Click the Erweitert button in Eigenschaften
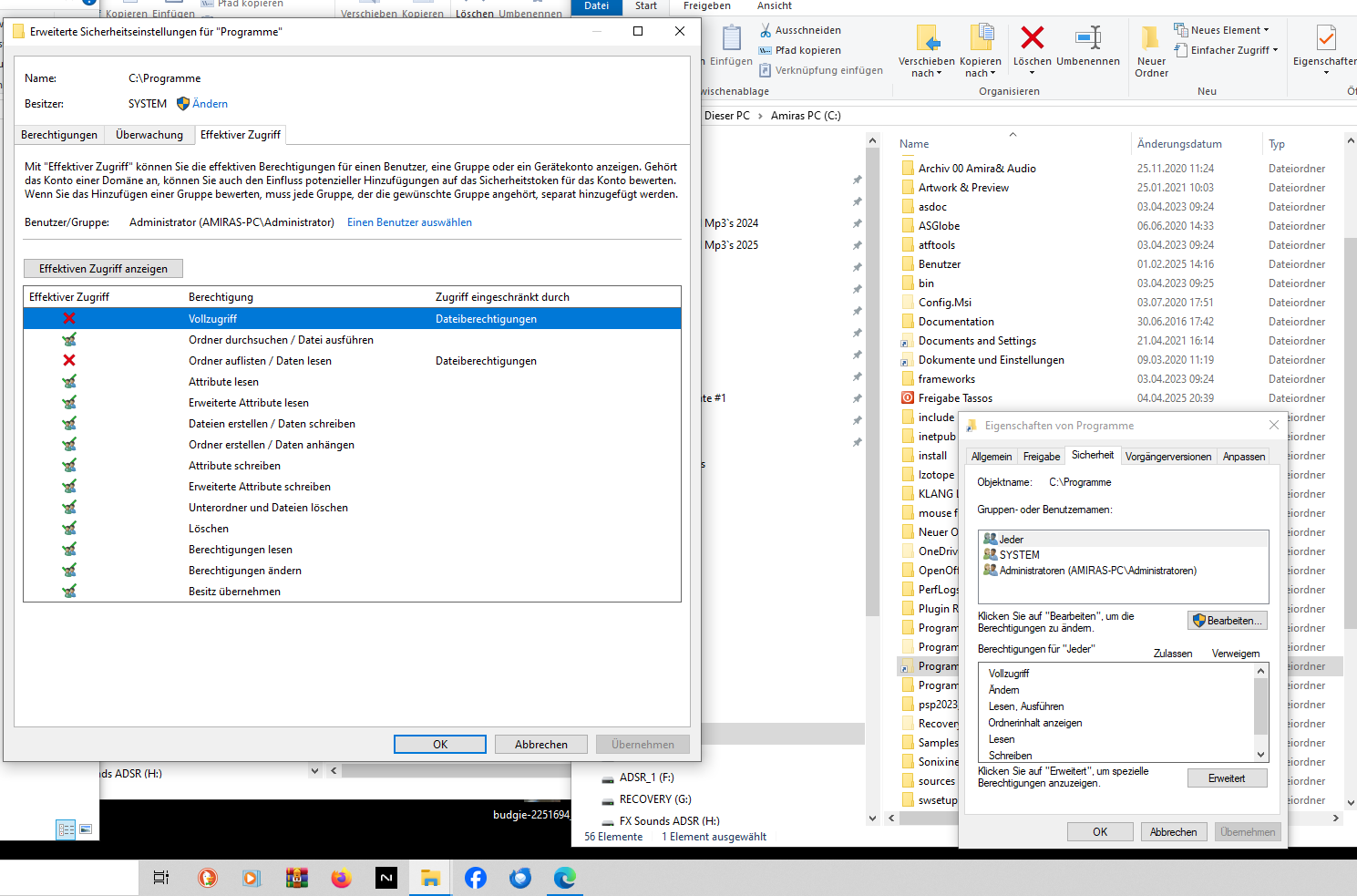 1228,778
